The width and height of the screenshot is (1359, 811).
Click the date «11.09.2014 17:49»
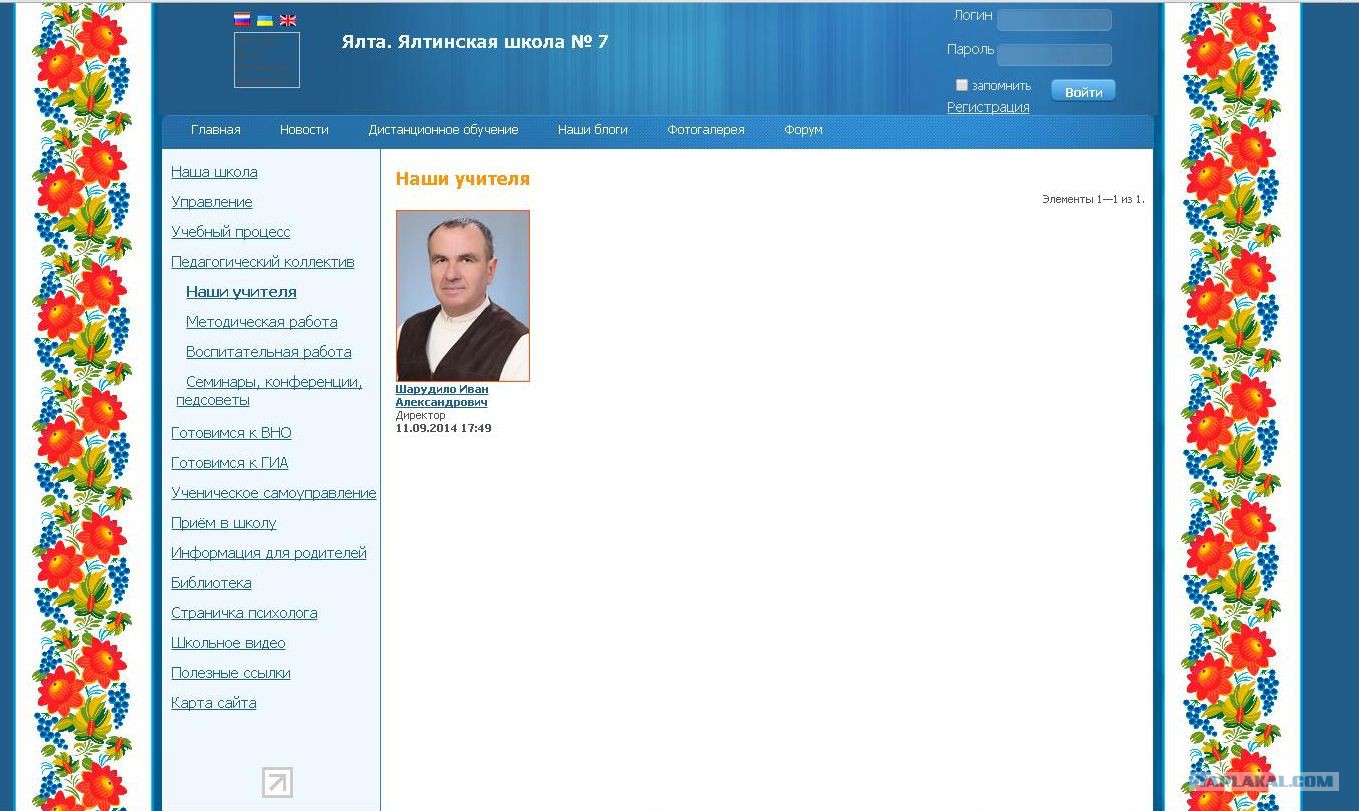[444, 428]
